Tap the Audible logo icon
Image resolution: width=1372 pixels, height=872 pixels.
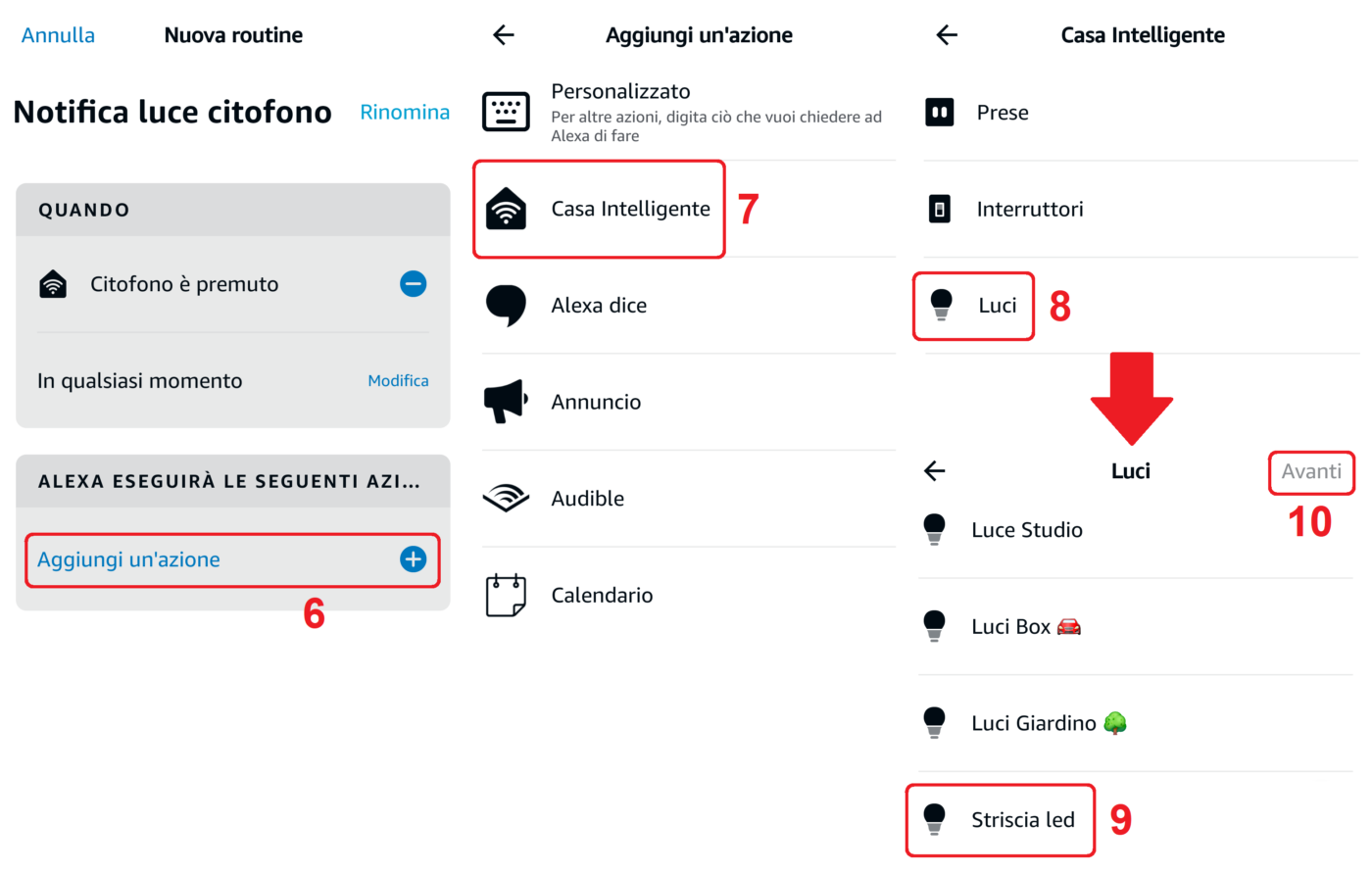pos(506,499)
